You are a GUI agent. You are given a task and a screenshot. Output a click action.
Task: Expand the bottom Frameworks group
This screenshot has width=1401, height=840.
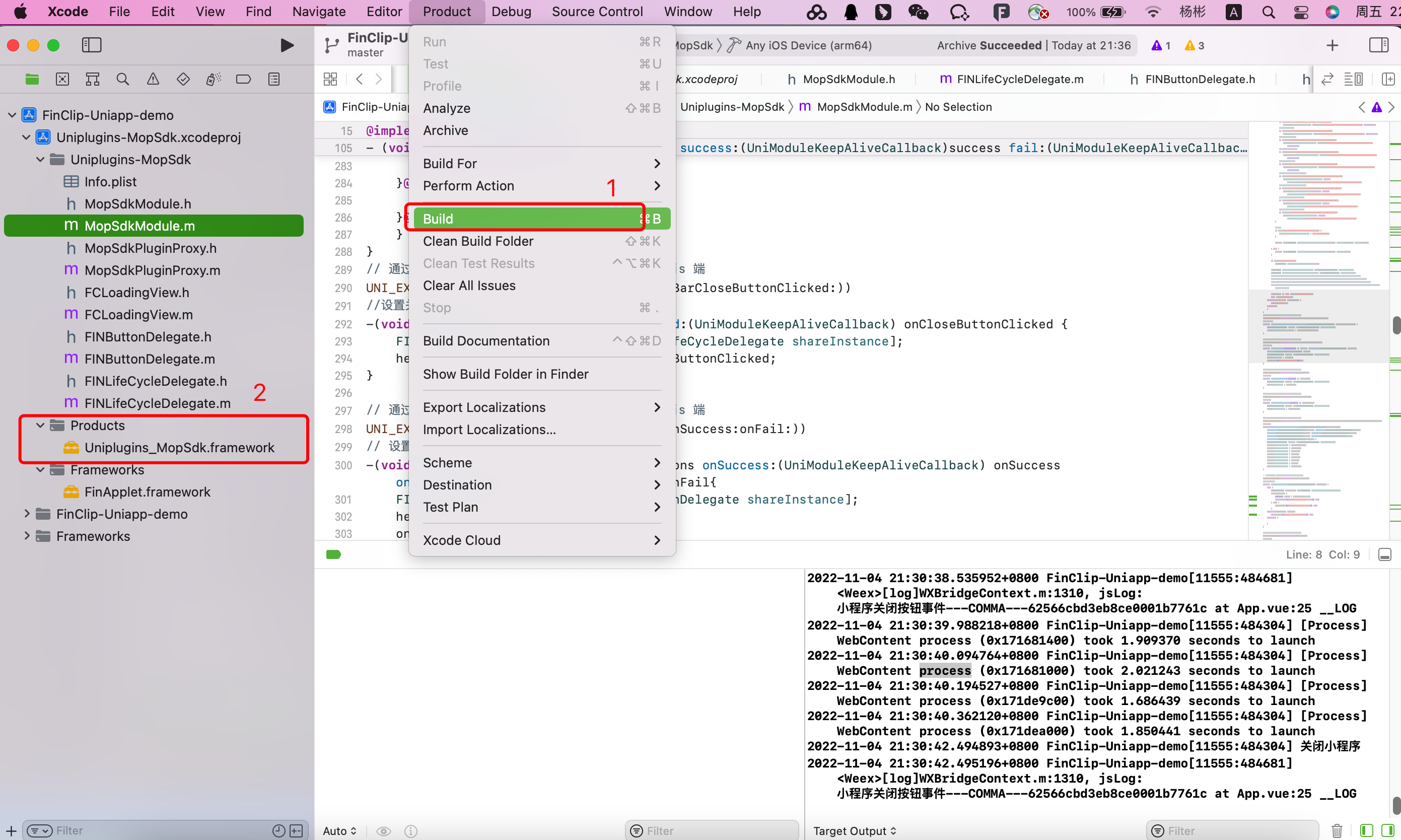click(x=26, y=536)
